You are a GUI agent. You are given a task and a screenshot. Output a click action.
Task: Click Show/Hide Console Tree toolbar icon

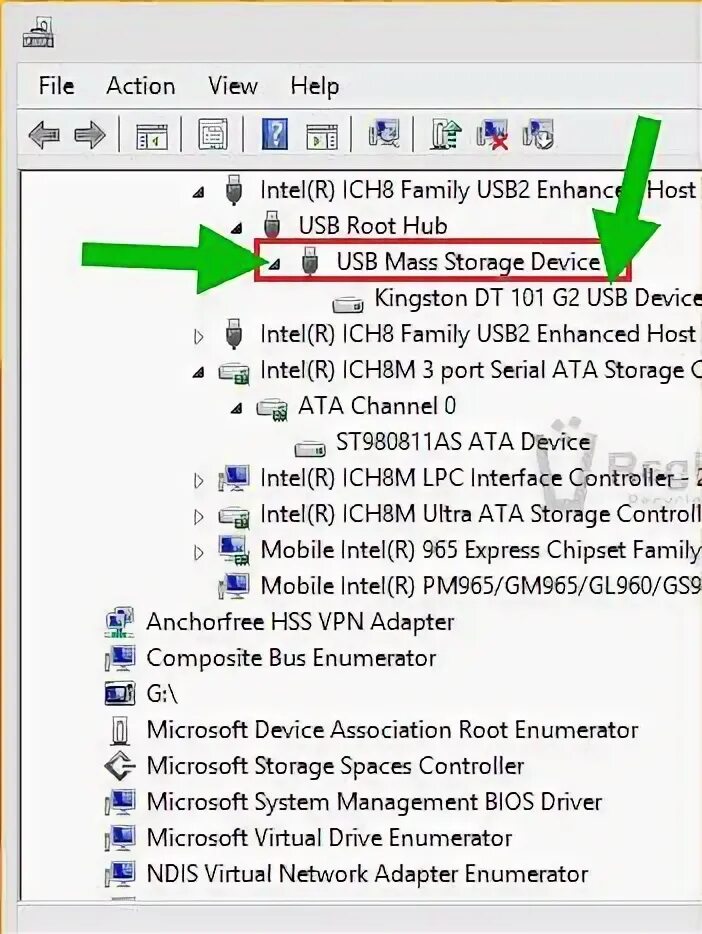coord(151,136)
